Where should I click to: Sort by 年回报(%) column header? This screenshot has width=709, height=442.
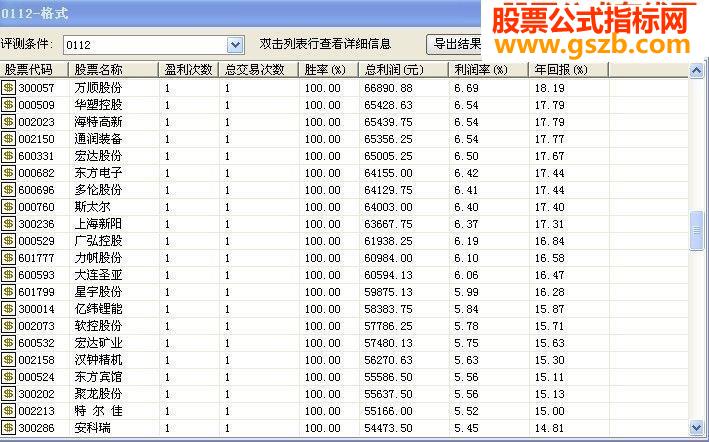pos(569,70)
